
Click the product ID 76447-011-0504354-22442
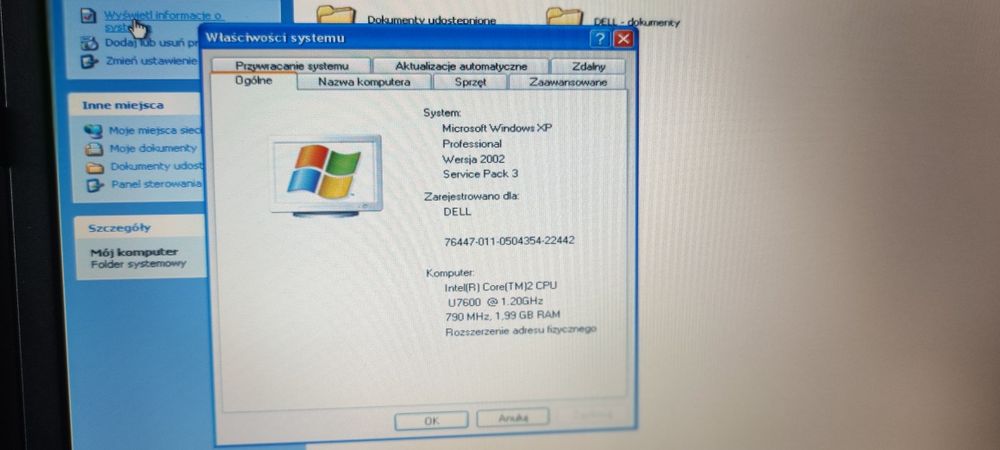pyautogui.click(x=509, y=241)
